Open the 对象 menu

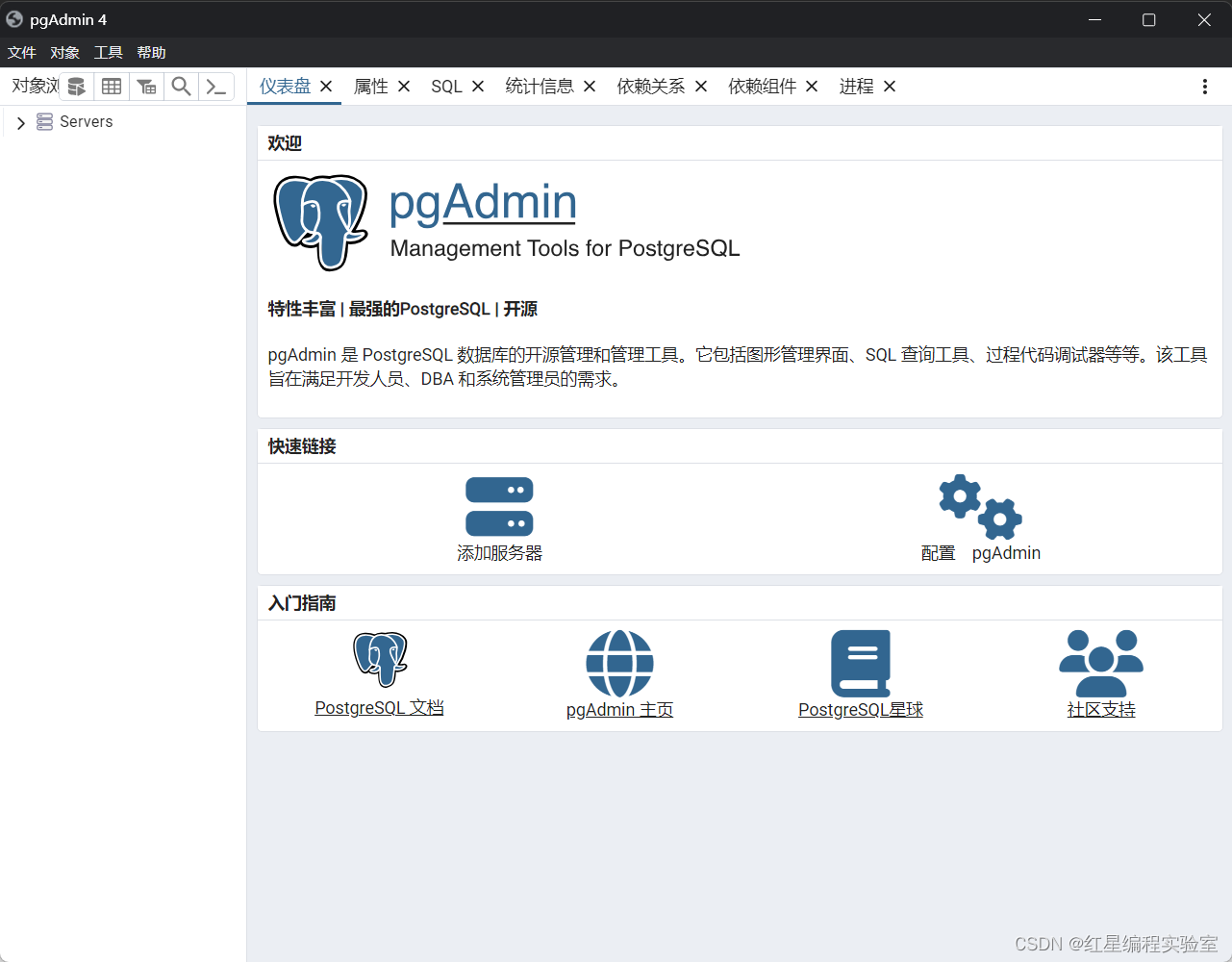(65, 53)
